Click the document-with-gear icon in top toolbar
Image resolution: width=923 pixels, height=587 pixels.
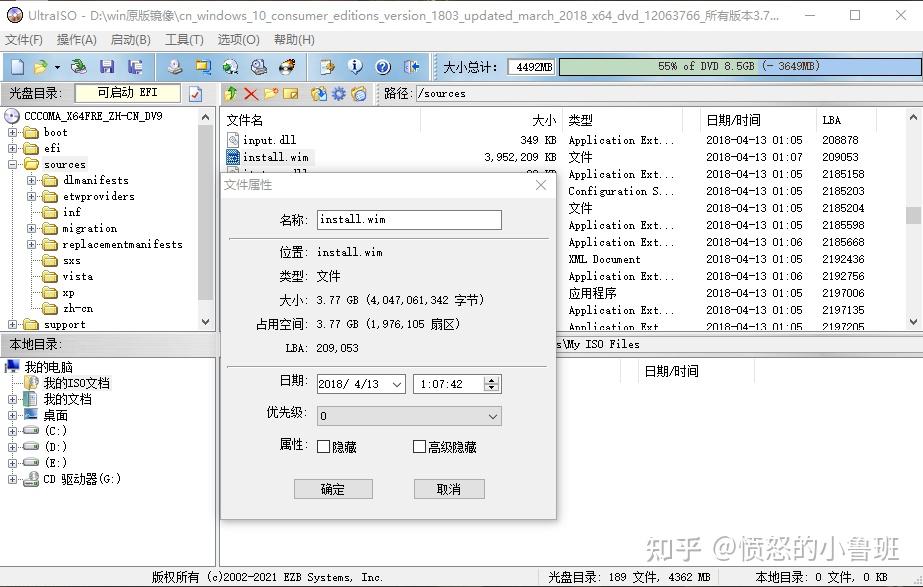click(x=327, y=67)
